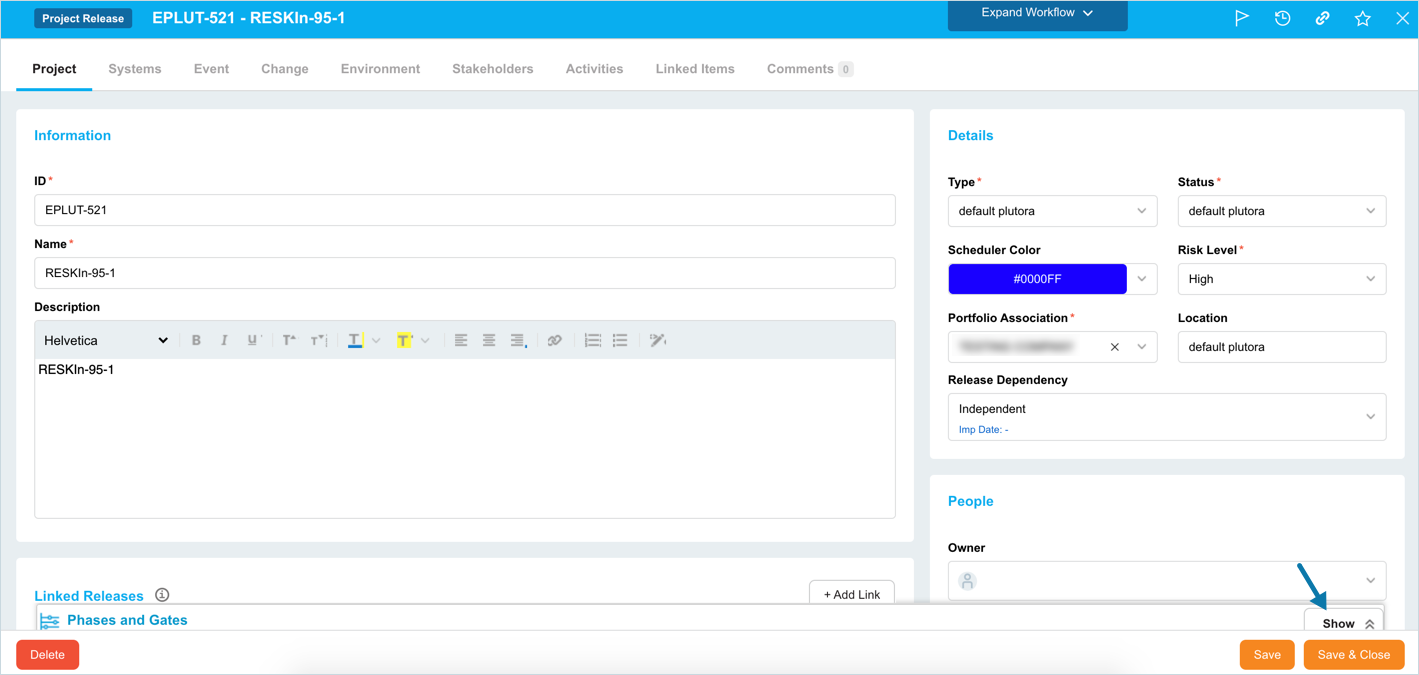1419x675 pixels.
Task: Toggle bold formatting in description
Action: (196, 341)
